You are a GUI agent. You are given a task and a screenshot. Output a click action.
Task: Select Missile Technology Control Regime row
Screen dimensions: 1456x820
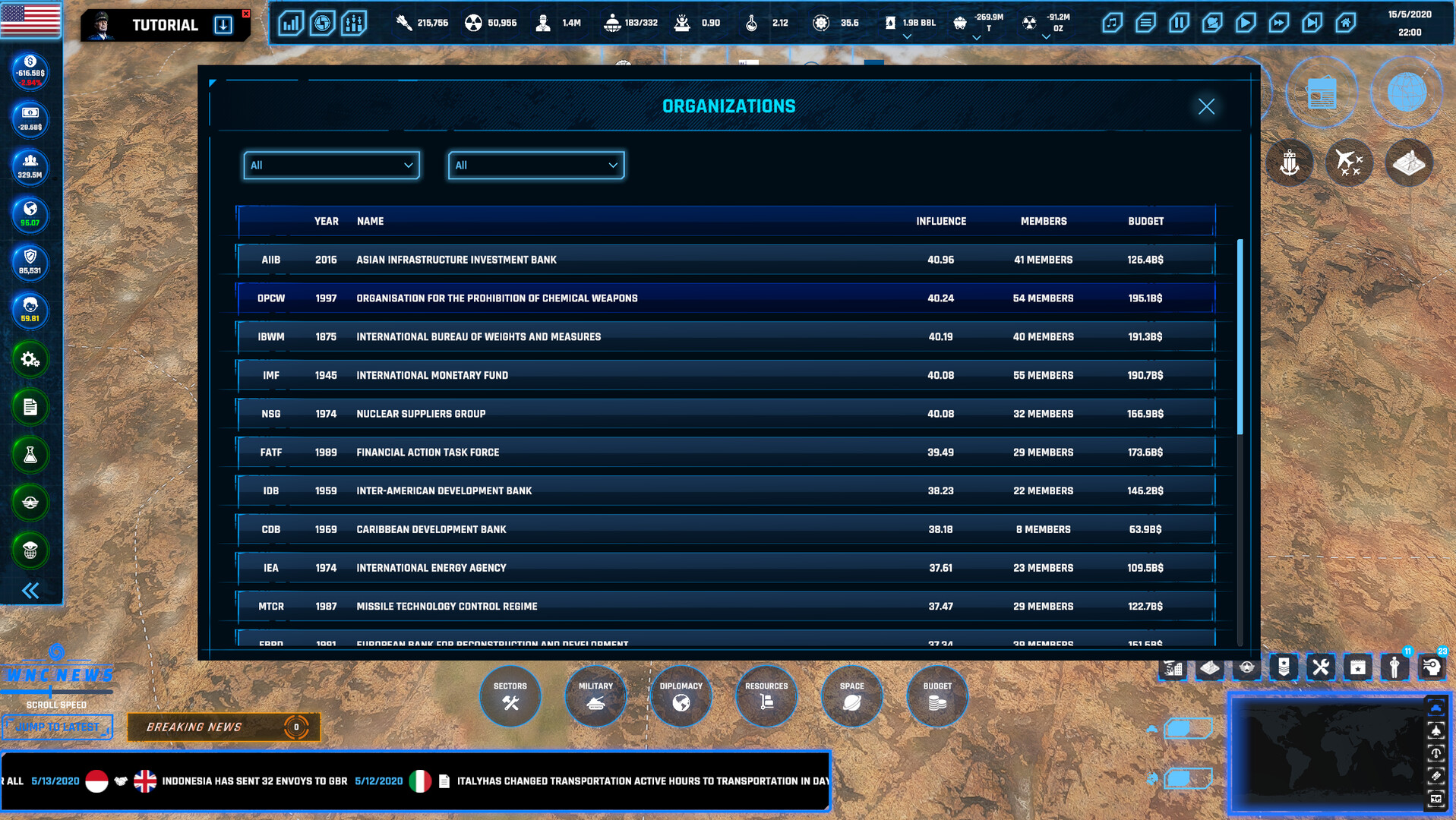tap(726, 607)
